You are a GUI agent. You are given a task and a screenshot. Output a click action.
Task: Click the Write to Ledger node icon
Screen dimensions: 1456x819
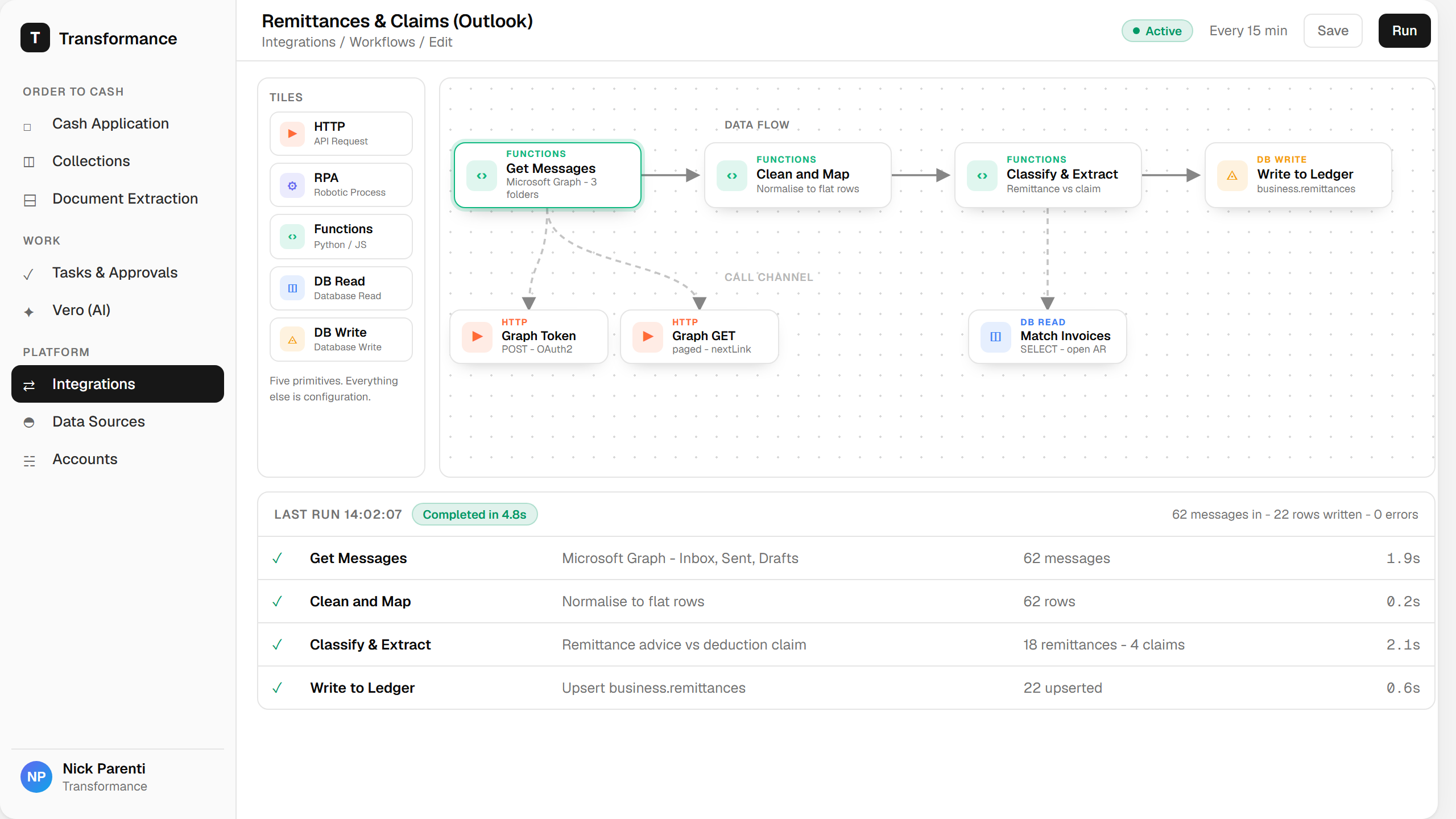click(x=1232, y=176)
